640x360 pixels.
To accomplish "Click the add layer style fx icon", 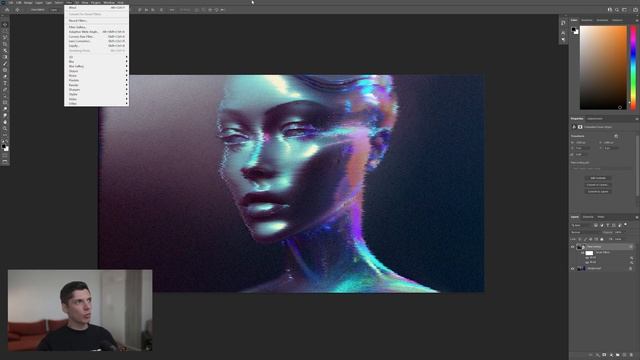I will (598, 355).
